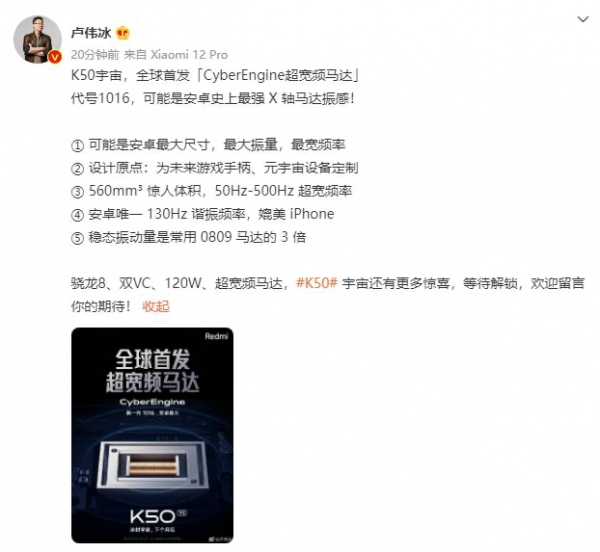
Task: Click the first post line mentioning CyberEngine超宽频马达
Action: [215, 75]
